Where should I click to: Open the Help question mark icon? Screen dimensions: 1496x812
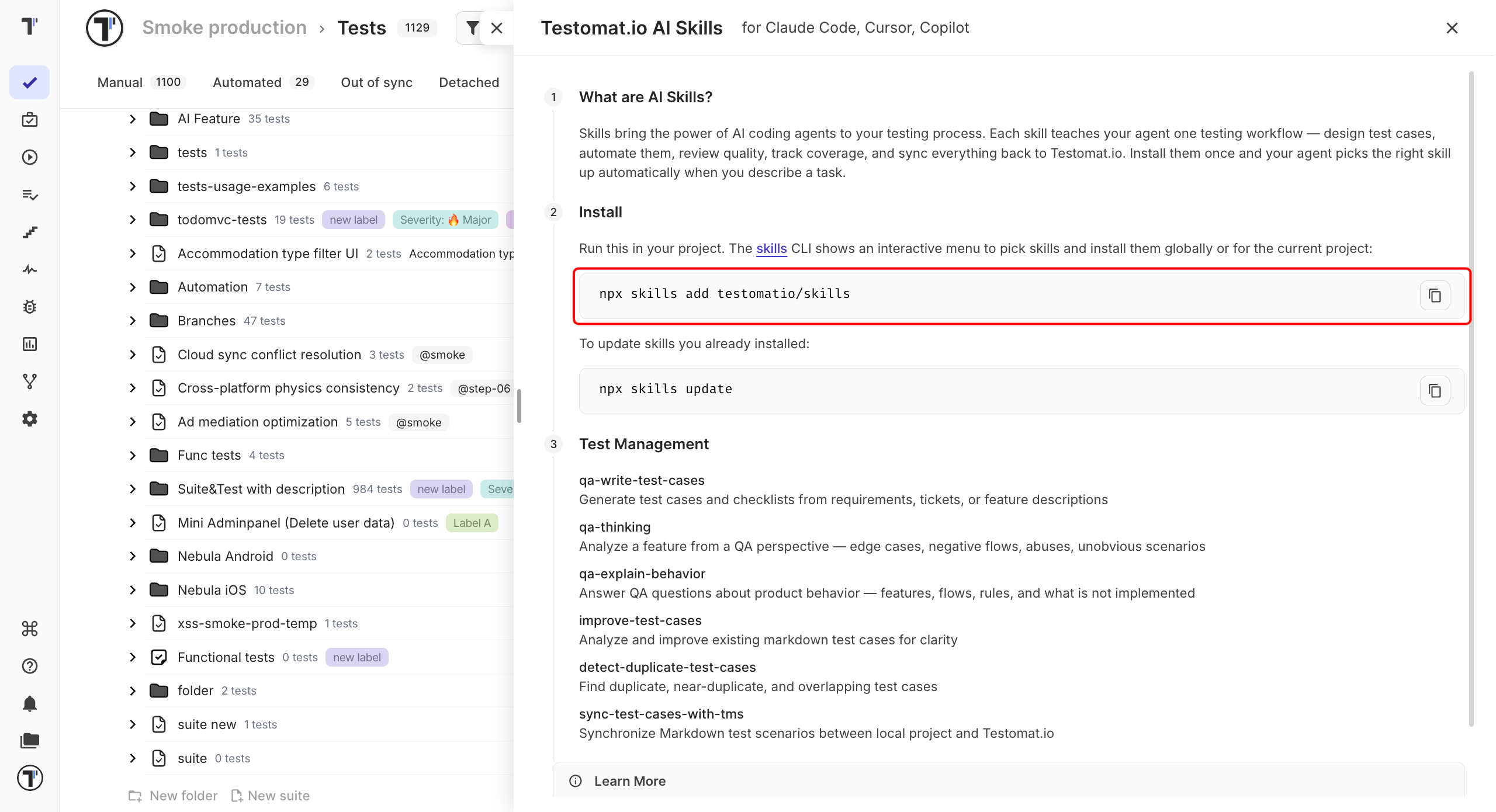point(29,666)
